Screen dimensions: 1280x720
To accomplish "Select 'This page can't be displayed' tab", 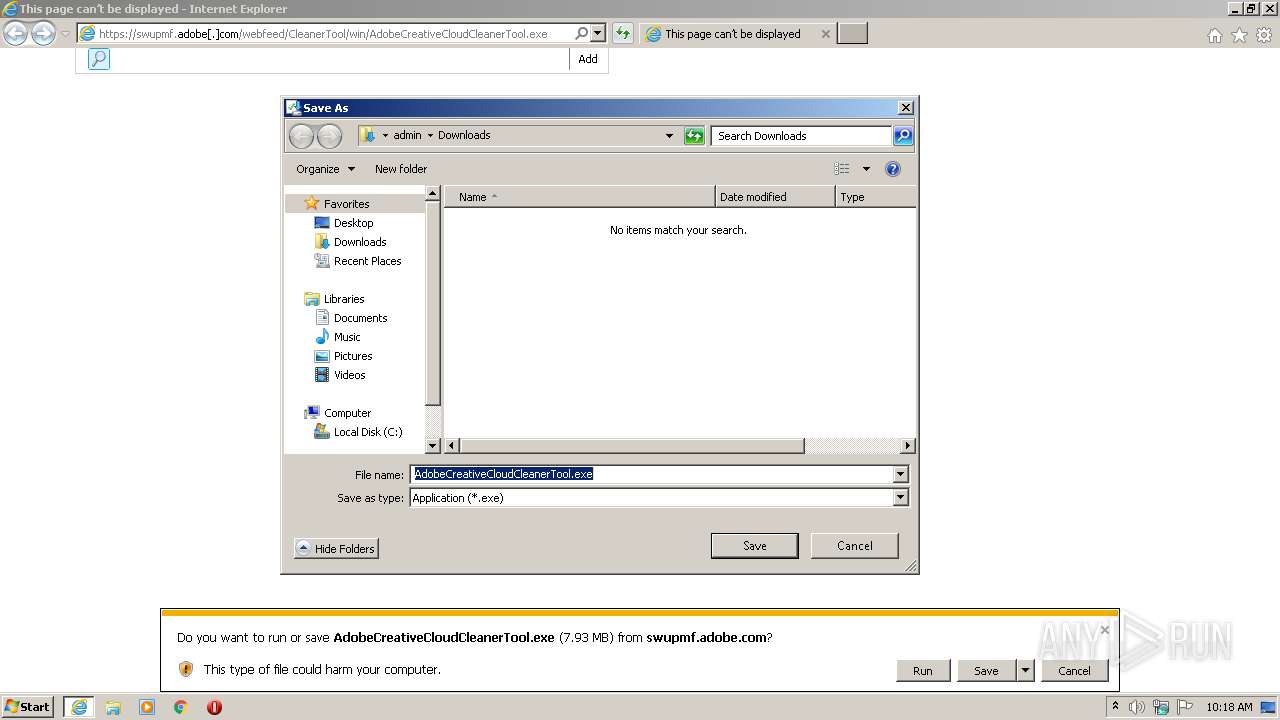I will coord(733,34).
